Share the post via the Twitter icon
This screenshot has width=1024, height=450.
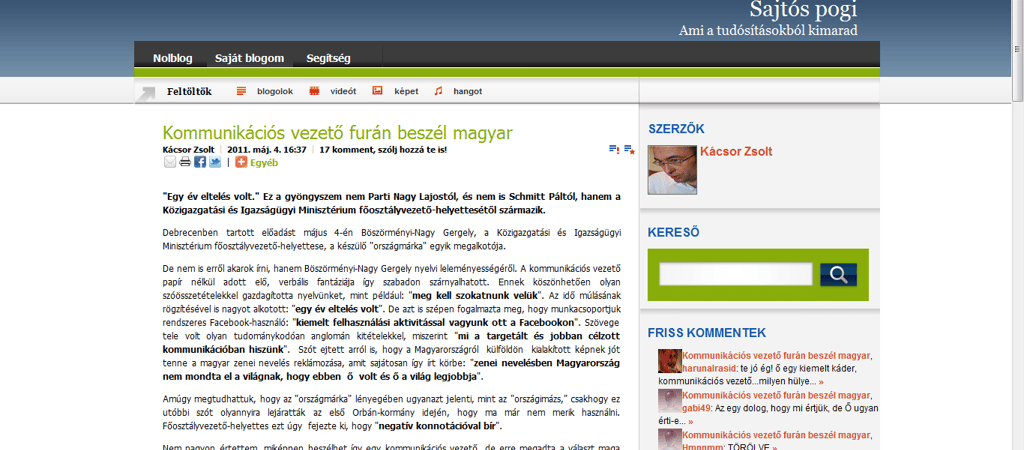tap(215, 162)
